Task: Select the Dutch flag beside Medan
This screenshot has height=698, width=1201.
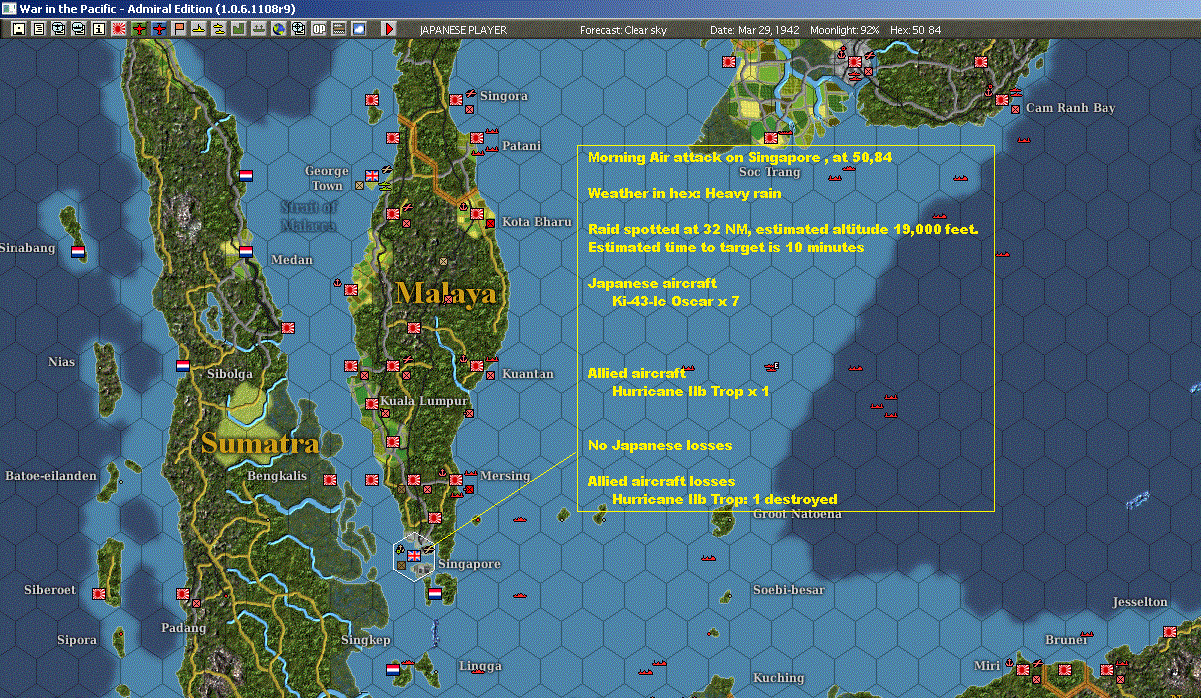Action: 246,250
